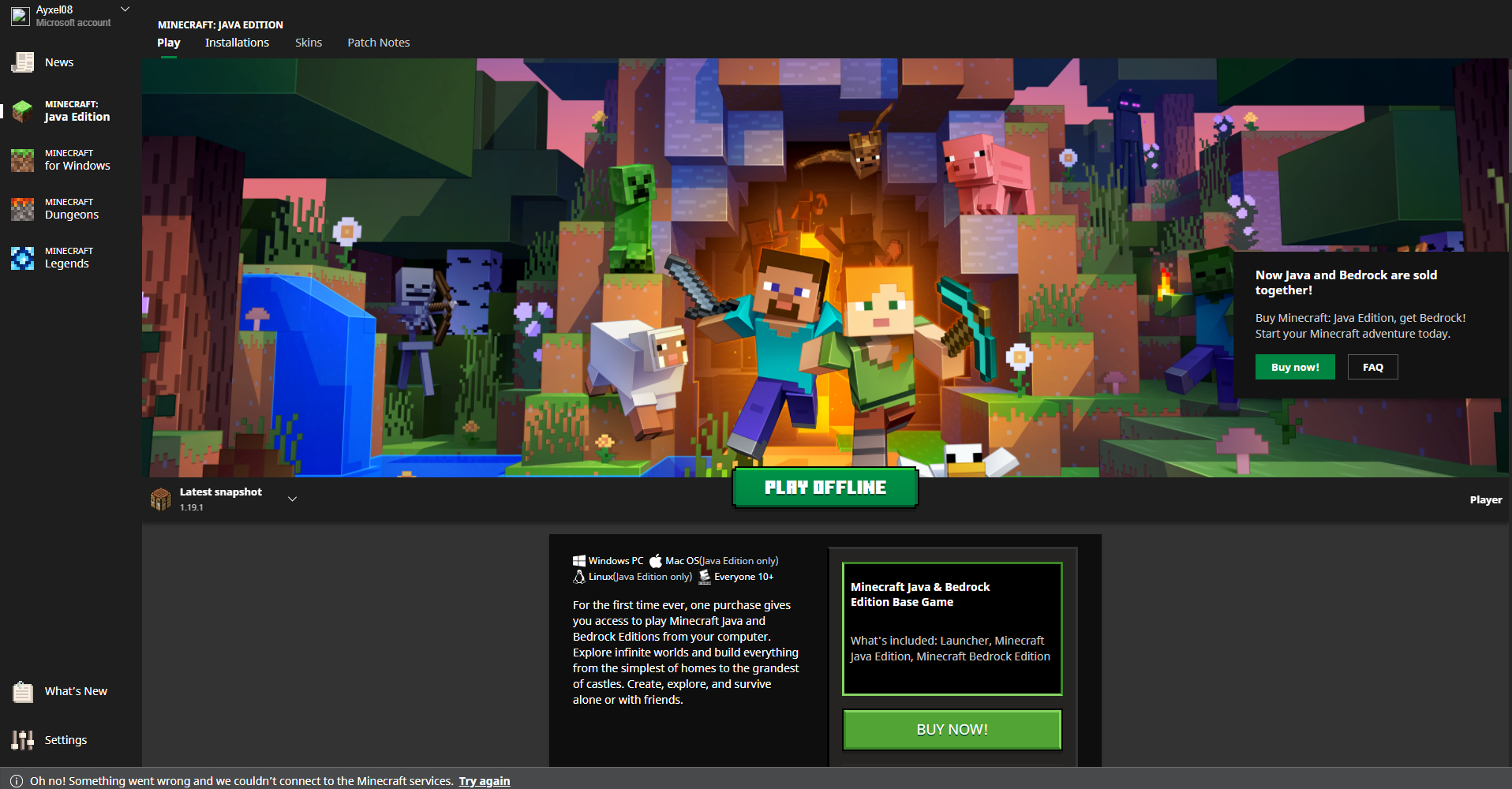Open the What's New clipboard icon
This screenshot has height=789, width=1512.
[22, 692]
